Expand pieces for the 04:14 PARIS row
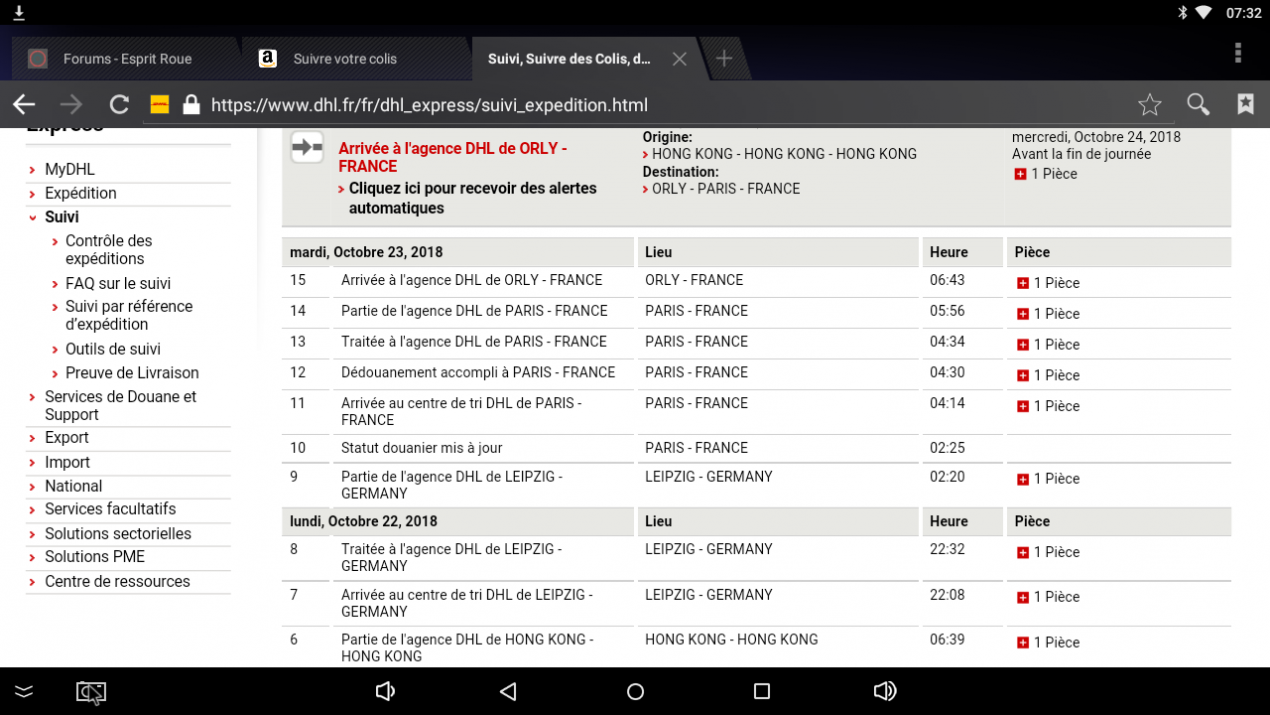1270x715 pixels. point(1022,407)
